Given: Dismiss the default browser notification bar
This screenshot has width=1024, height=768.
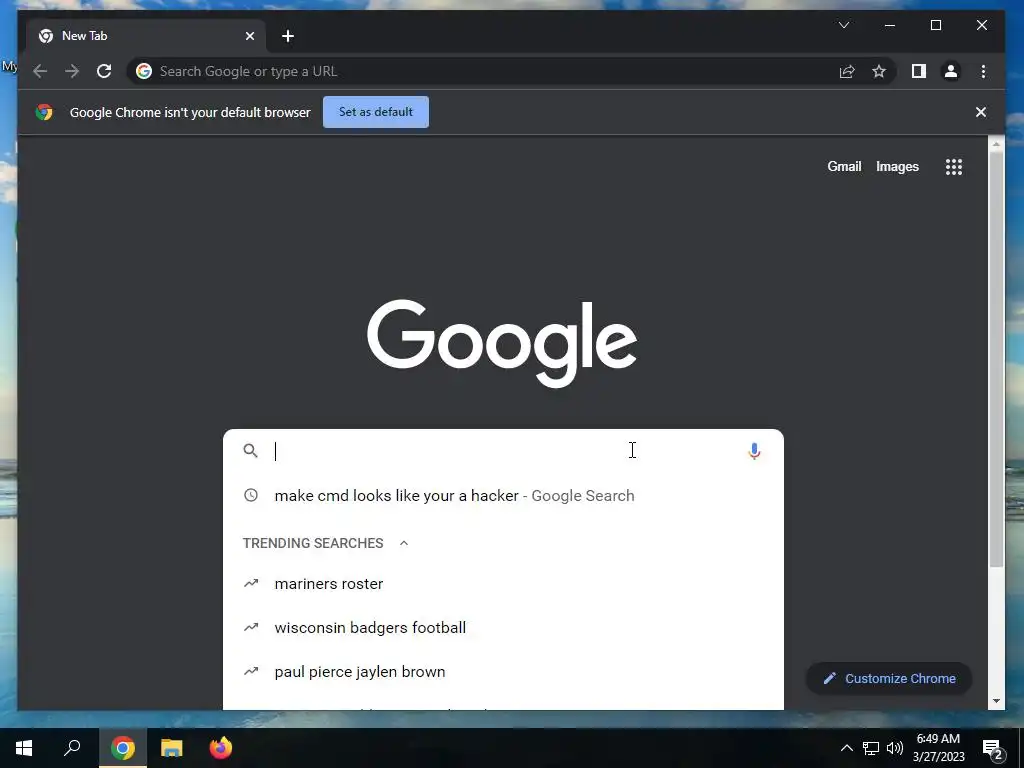Looking at the screenshot, I should tap(980, 112).
